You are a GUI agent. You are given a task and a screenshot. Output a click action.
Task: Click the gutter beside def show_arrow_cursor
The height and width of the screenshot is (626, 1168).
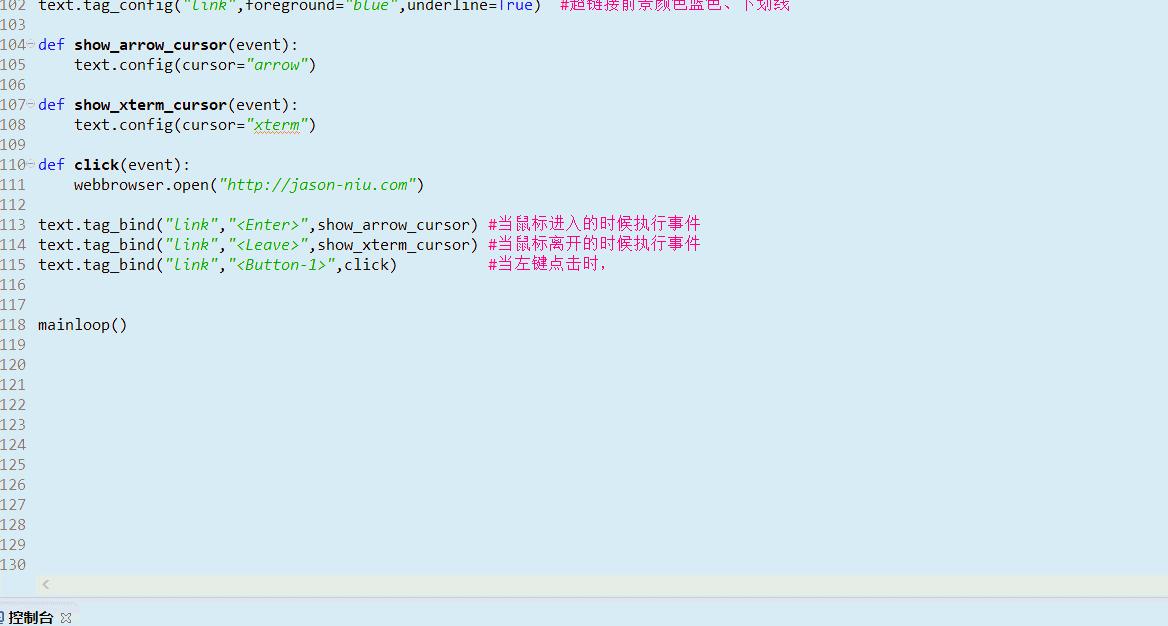[x=13, y=44]
